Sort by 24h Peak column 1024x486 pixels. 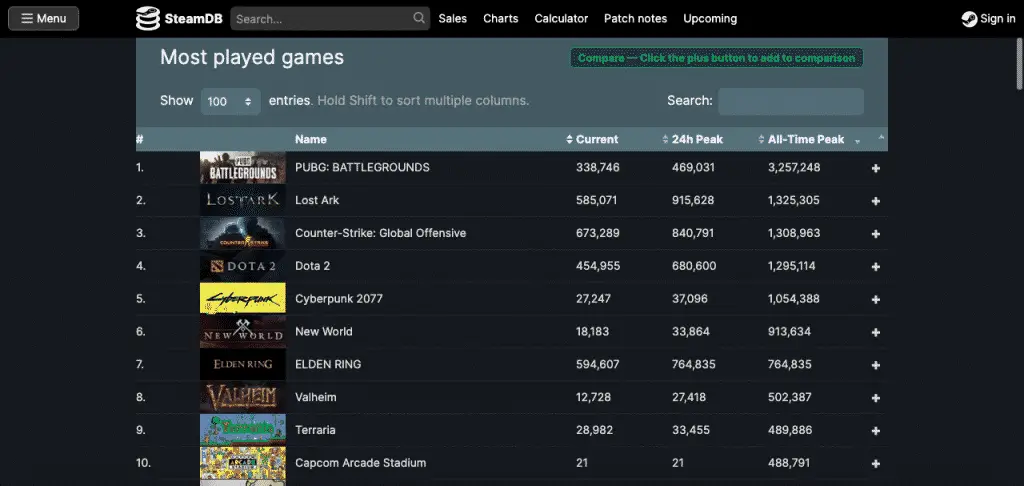[697, 139]
